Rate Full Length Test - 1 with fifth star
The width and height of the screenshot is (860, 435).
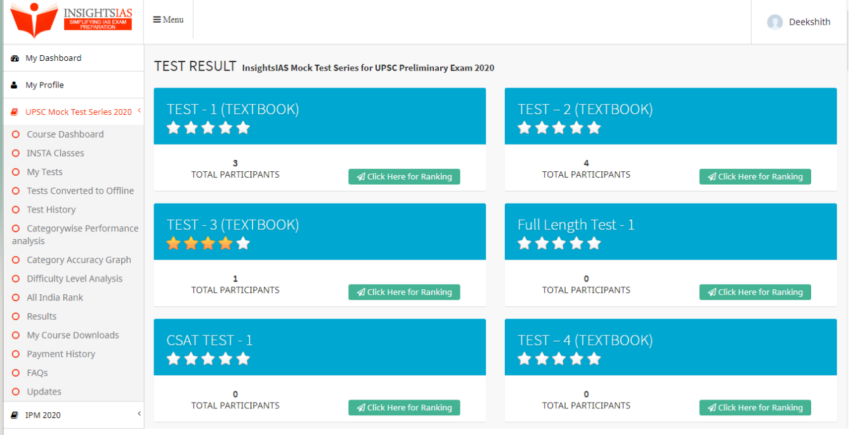coord(594,243)
